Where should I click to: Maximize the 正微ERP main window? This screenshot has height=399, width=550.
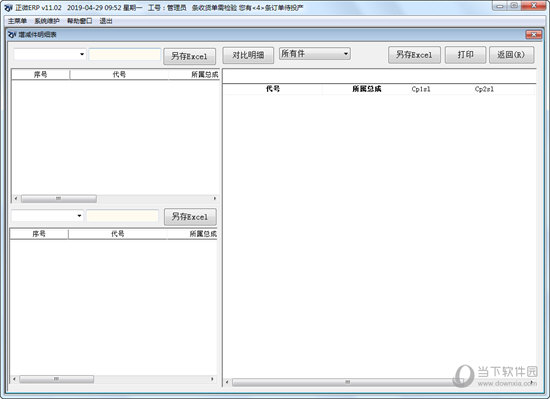click(x=514, y=6)
